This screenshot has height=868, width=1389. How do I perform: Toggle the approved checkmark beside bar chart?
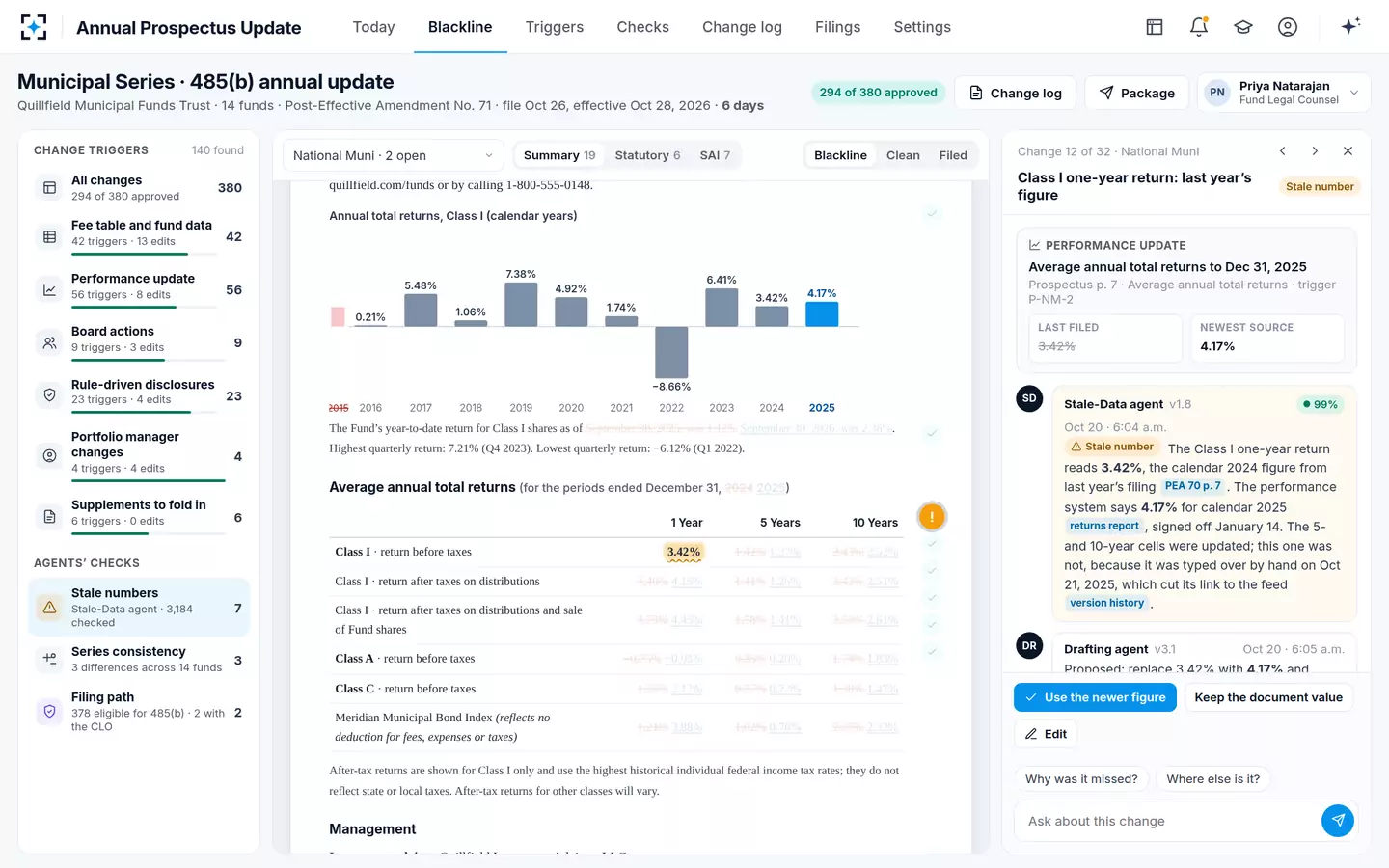pyautogui.click(x=932, y=213)
